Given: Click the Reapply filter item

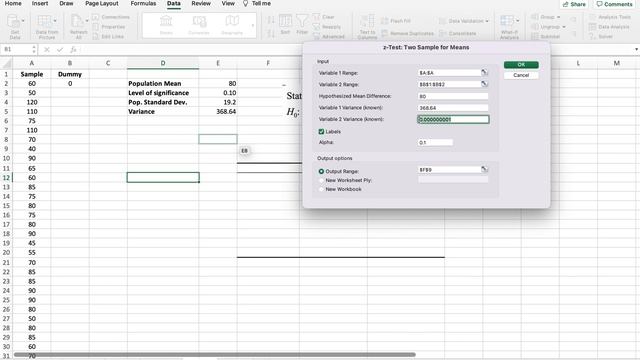Looking at the screenshot, I should click(327, 27).
